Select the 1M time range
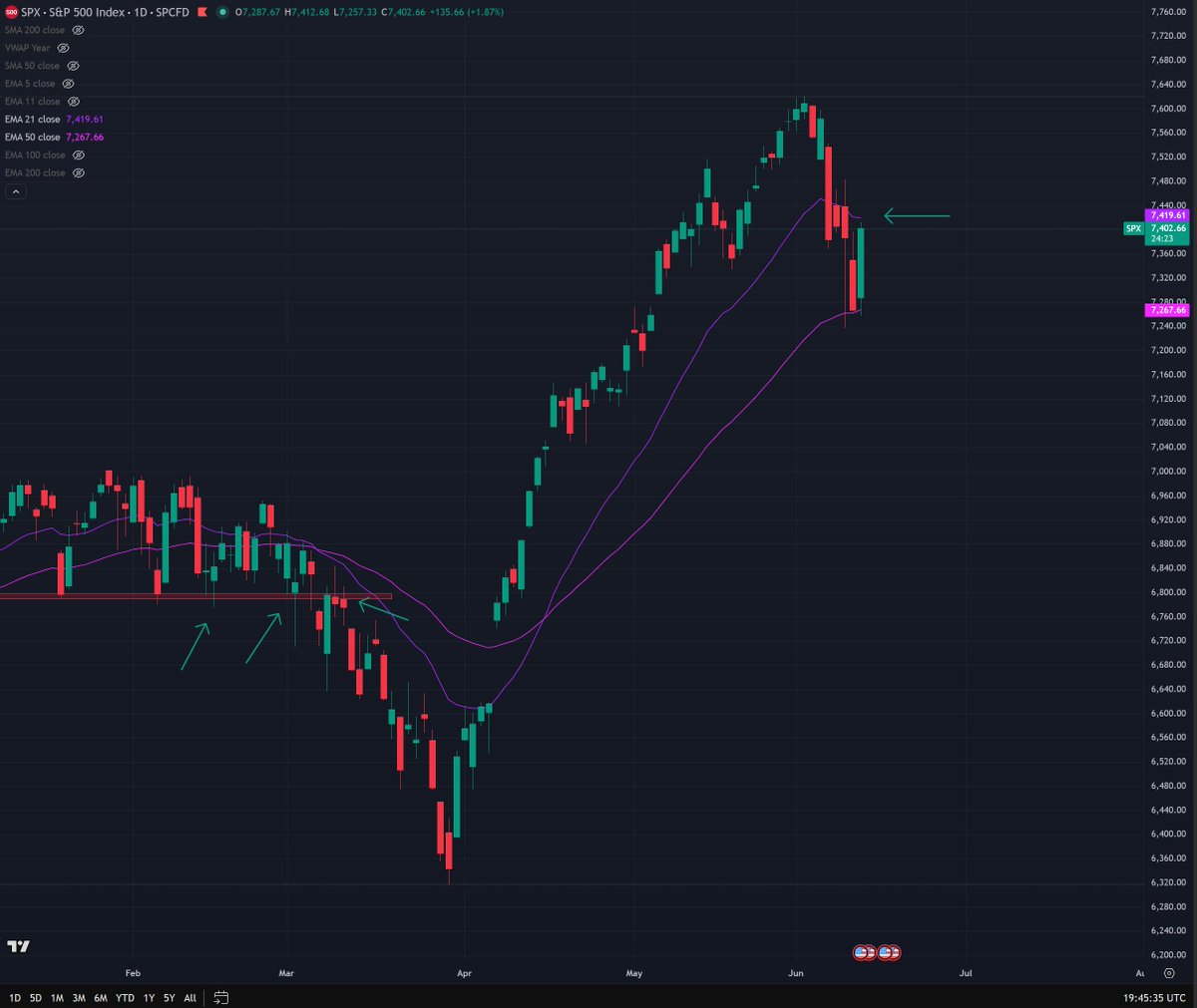Screen dimensions: 1197x1008 coord(57,997)
